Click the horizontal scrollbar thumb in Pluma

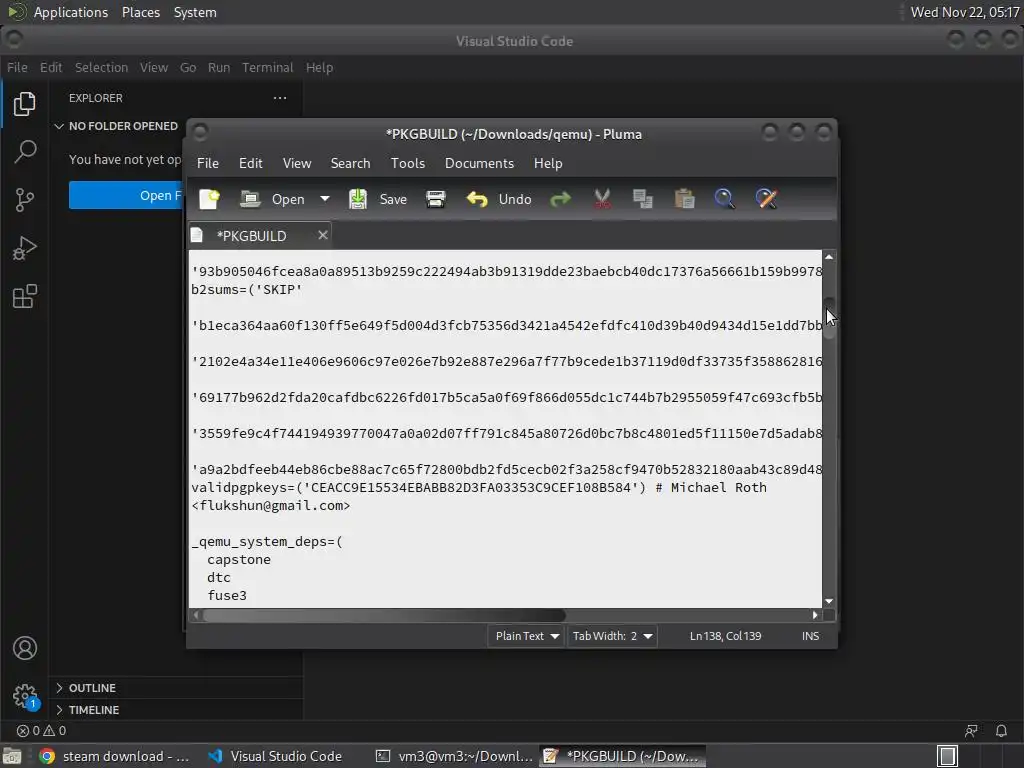click(384, 615)
